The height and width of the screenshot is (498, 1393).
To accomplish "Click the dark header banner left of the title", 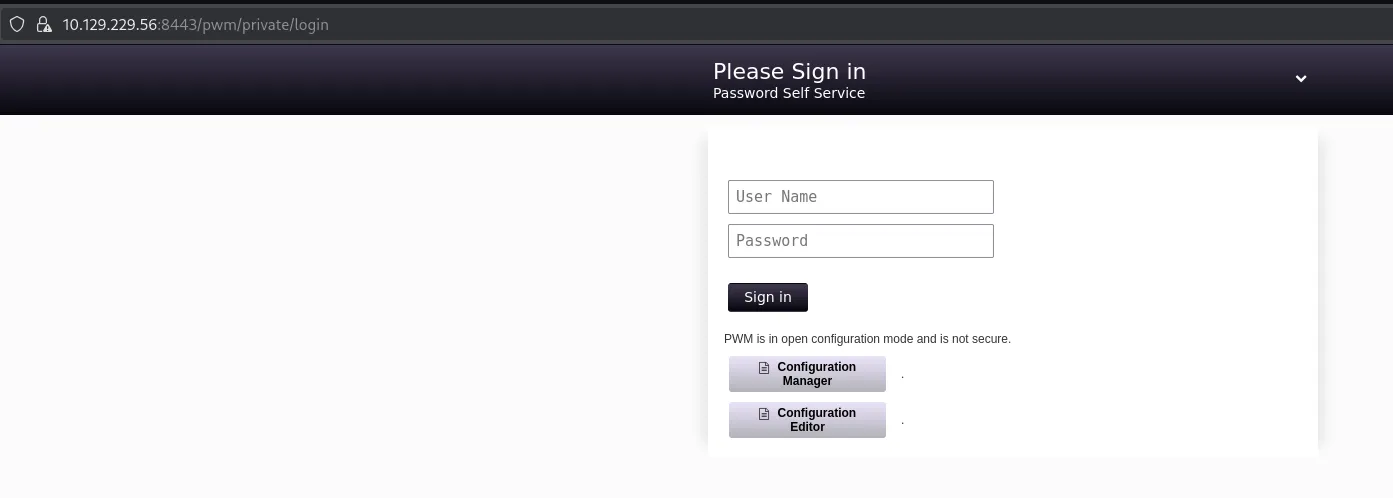I will tap(350, 80).
